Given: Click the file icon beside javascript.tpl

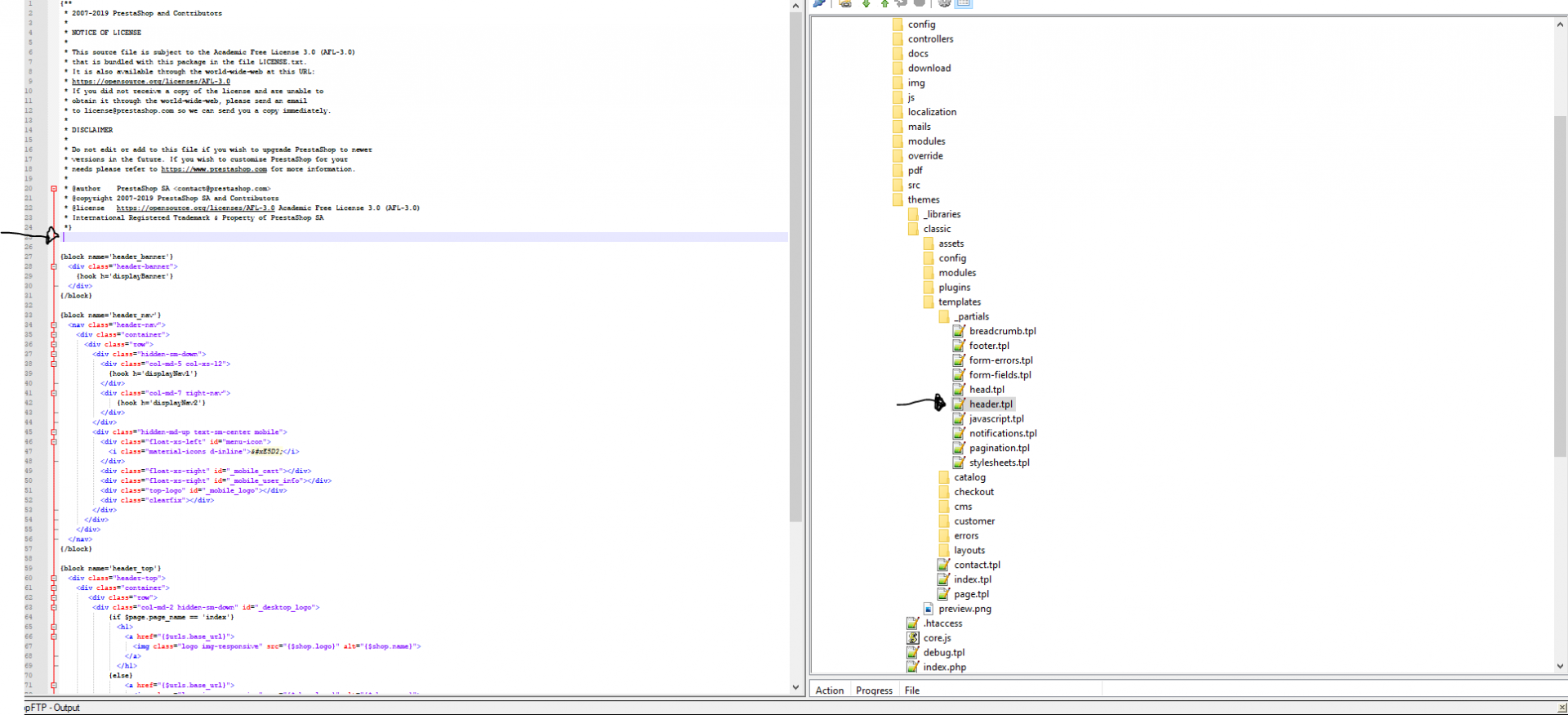Looking at the screenshot, I should click(x=960, y=418).
